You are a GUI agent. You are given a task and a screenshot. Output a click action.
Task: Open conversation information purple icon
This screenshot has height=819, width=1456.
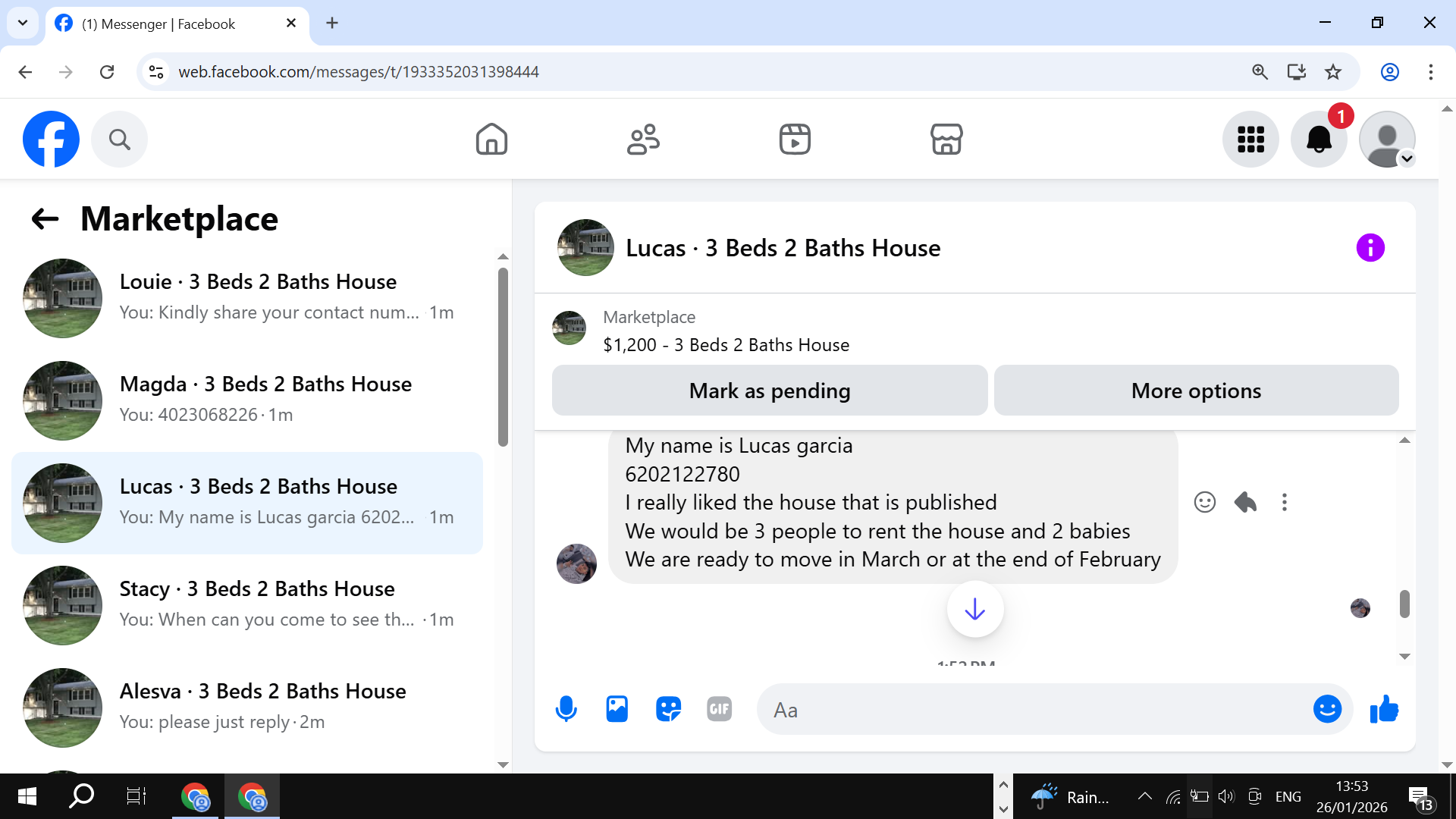(1370, 248)
